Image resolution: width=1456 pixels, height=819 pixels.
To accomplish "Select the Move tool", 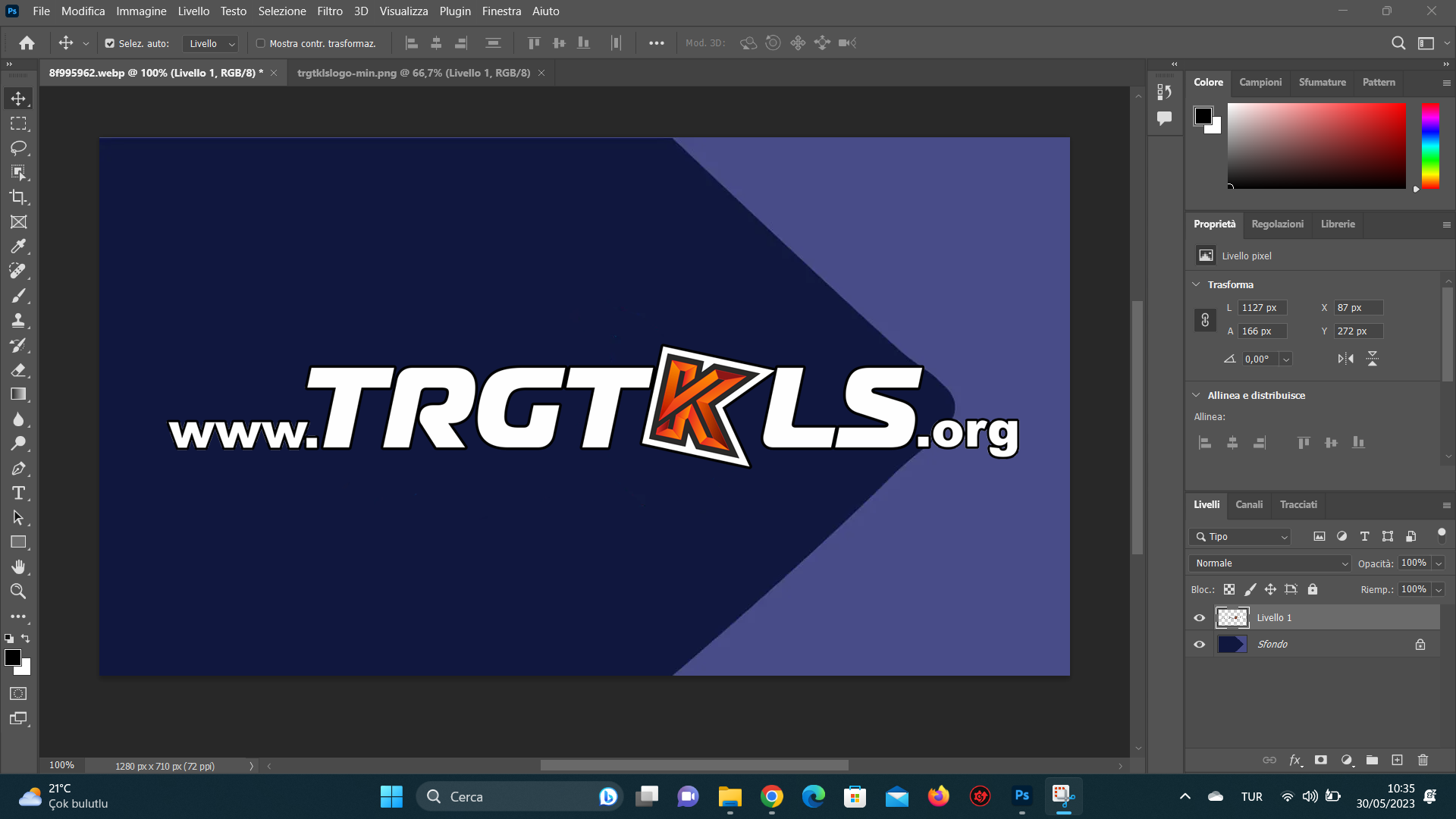I will pos(19,98).
